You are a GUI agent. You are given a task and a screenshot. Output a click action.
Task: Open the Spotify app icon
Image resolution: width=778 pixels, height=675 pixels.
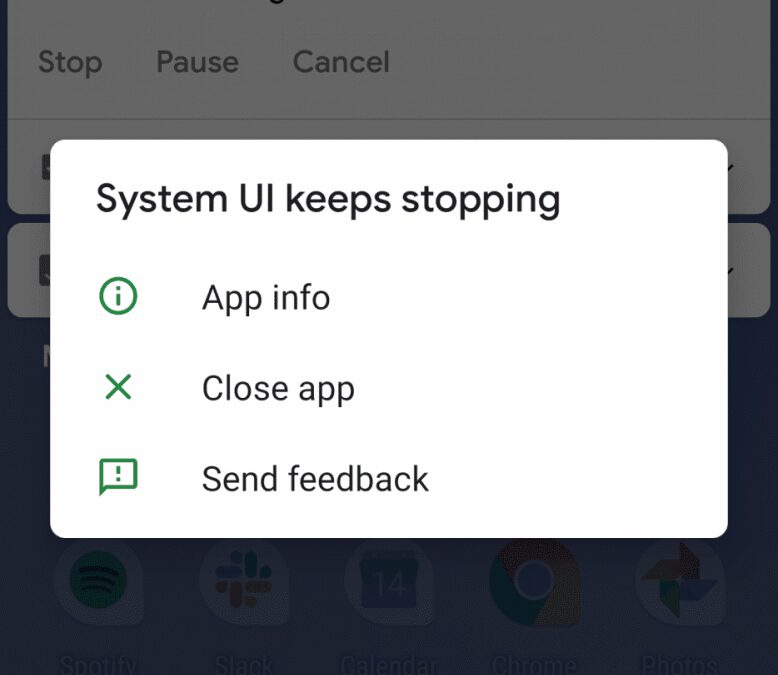98,579
